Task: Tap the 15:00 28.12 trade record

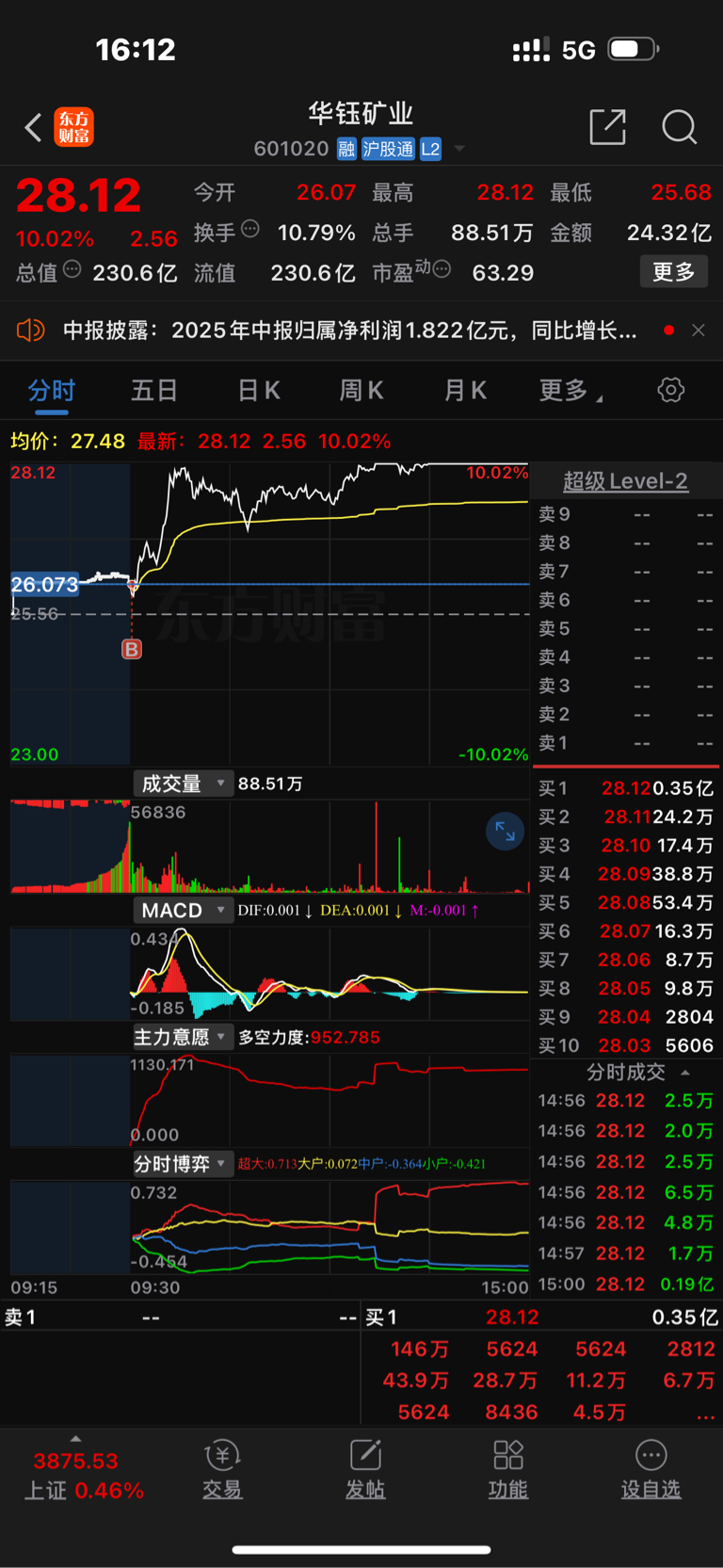Action: pos(626,1285)
